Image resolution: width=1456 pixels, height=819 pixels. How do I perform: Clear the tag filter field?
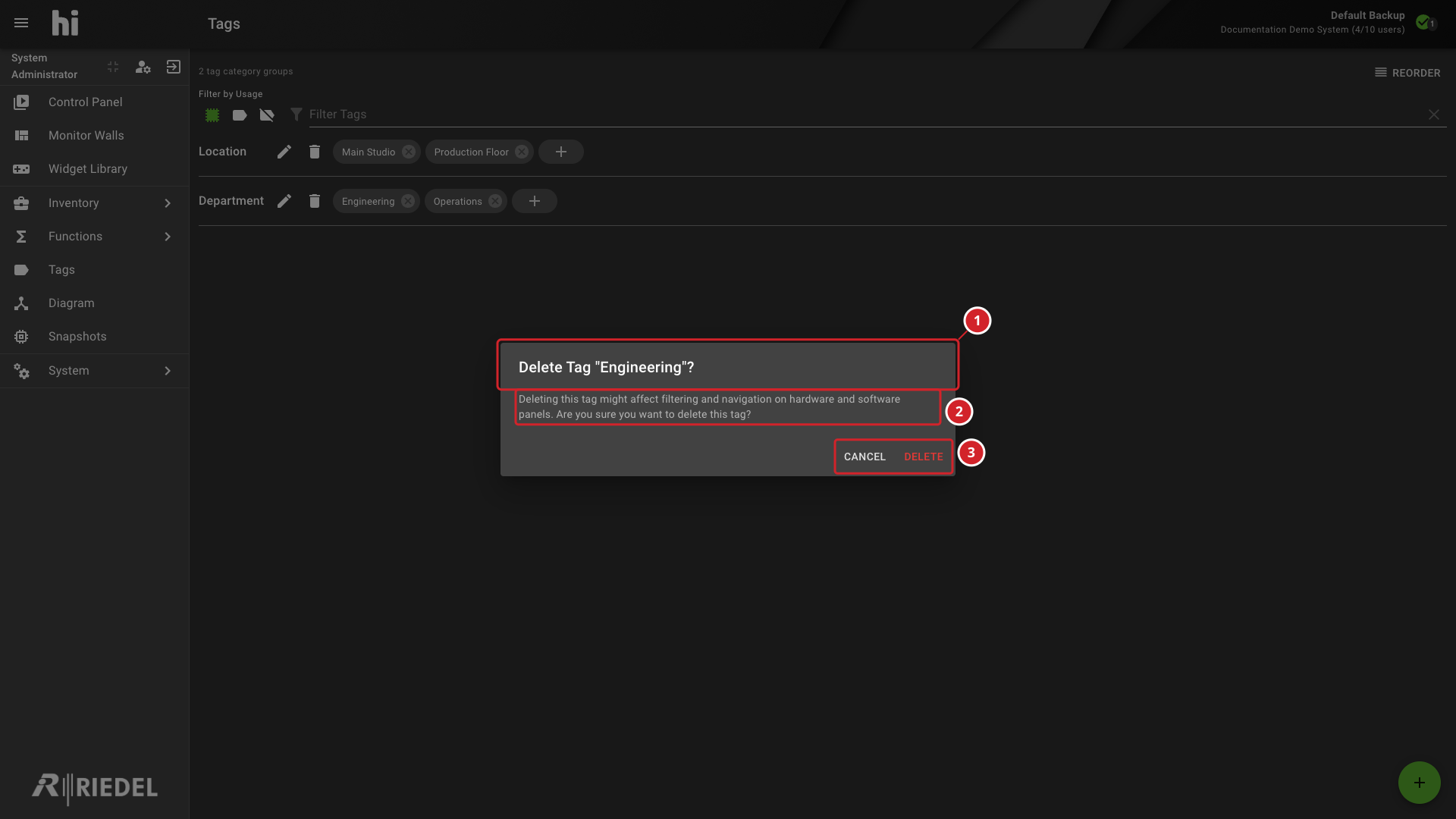1434,115
